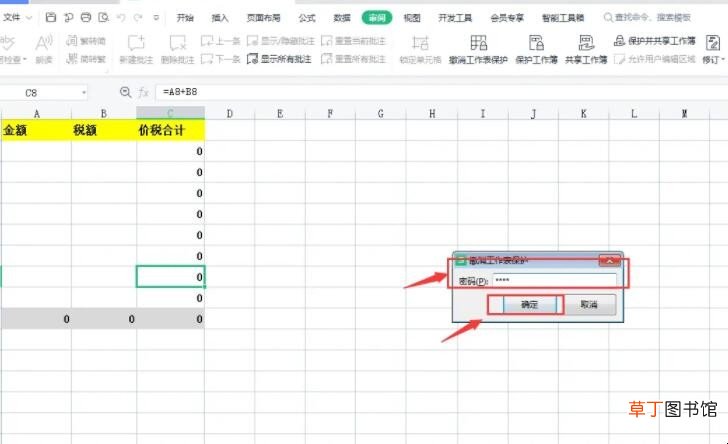Click the selected cell with green border

(x=170, y=276)
